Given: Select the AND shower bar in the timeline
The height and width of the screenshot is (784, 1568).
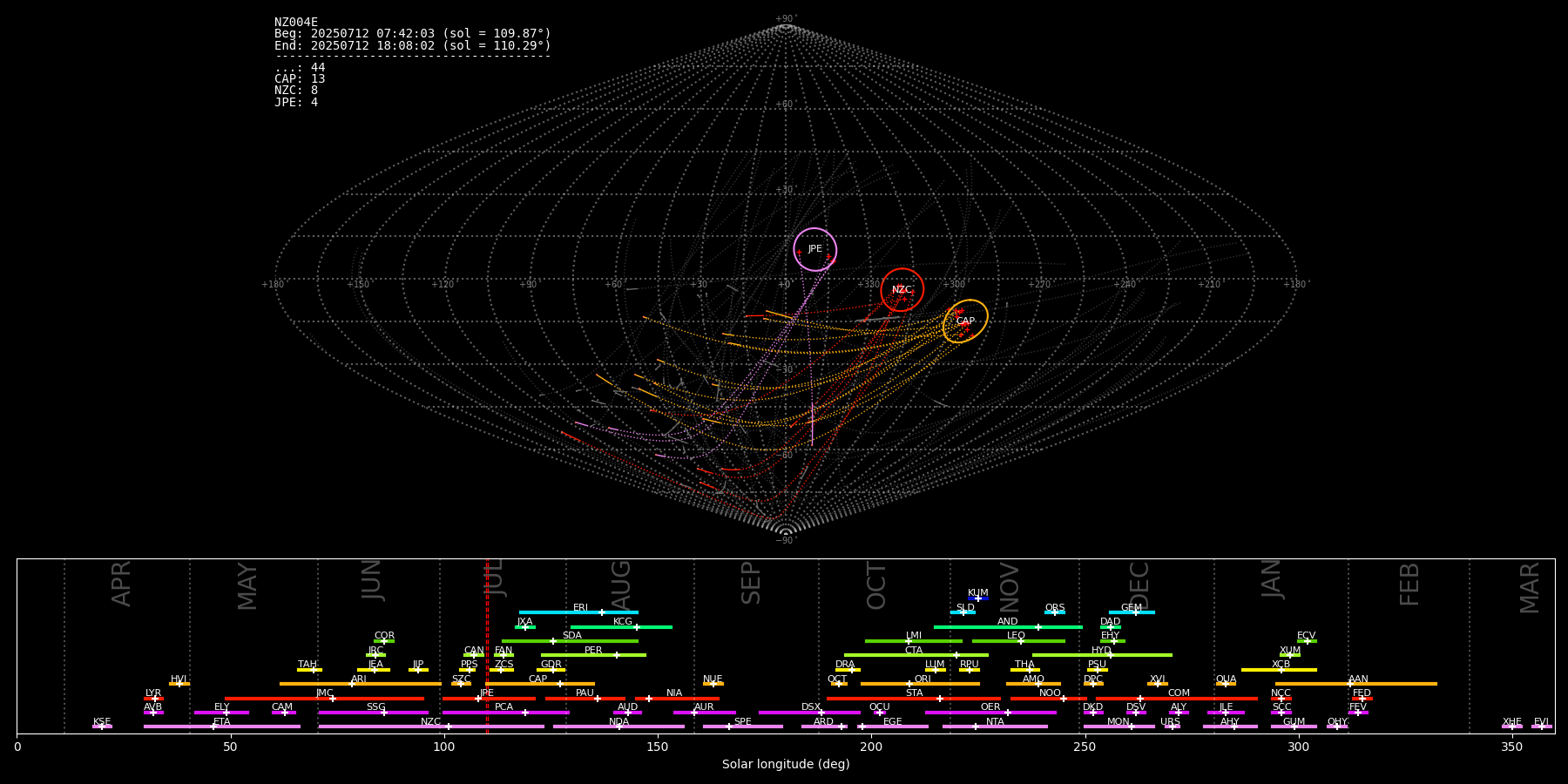Looking at the screenshot, I should click(x=1008, y=627).
